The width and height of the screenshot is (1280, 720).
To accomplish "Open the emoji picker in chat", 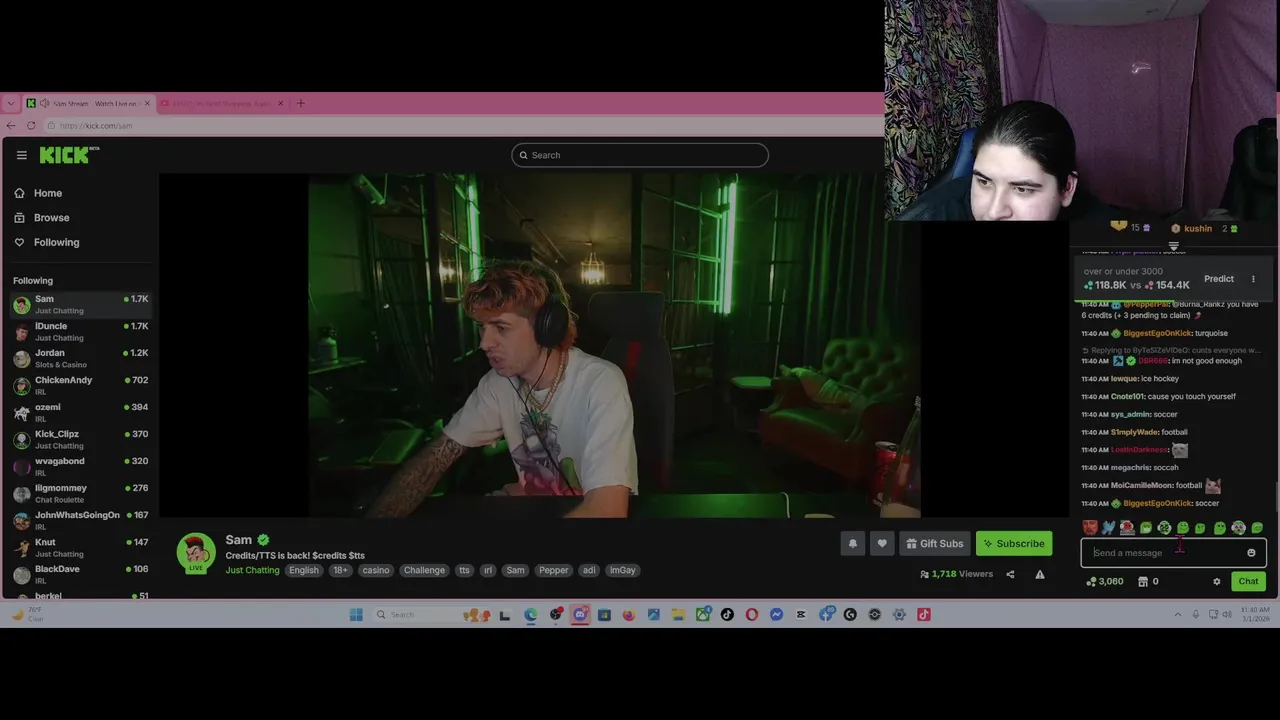I will click(x=1251, y=553).
